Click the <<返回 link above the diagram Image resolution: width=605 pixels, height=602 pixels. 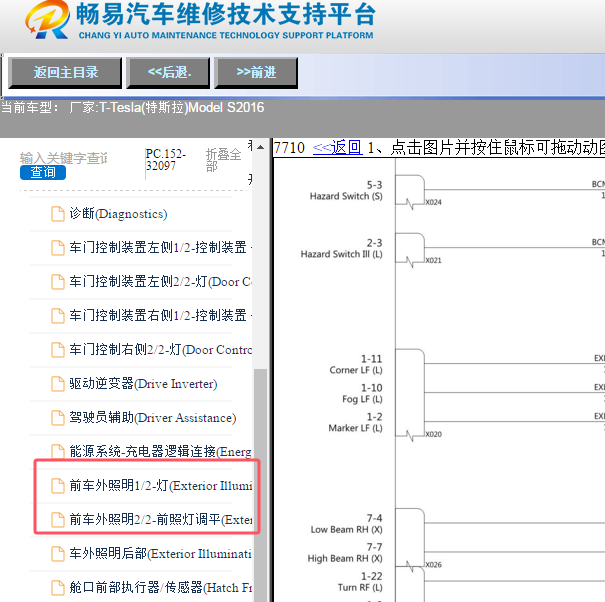click(x=337, y=148)
